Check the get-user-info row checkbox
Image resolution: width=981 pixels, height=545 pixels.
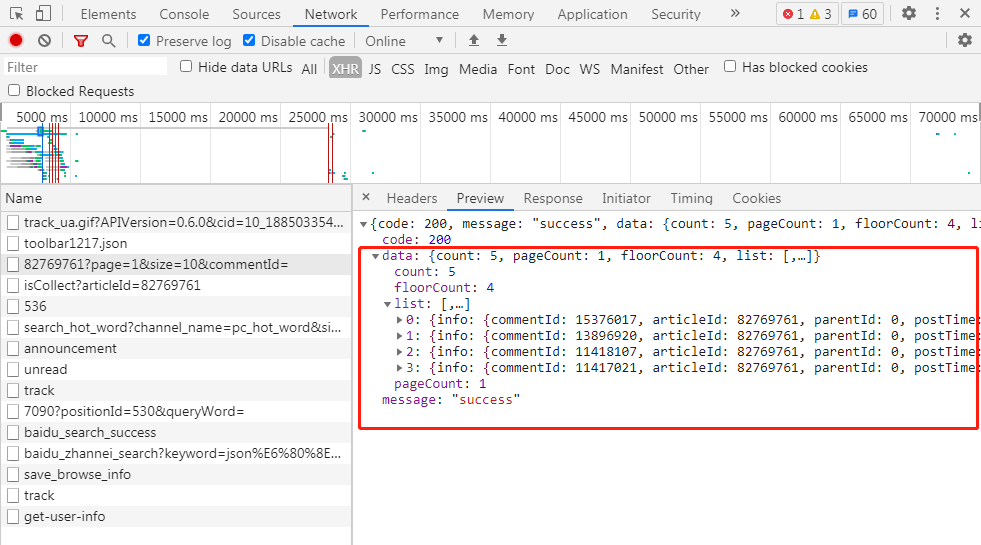point(13,517)
